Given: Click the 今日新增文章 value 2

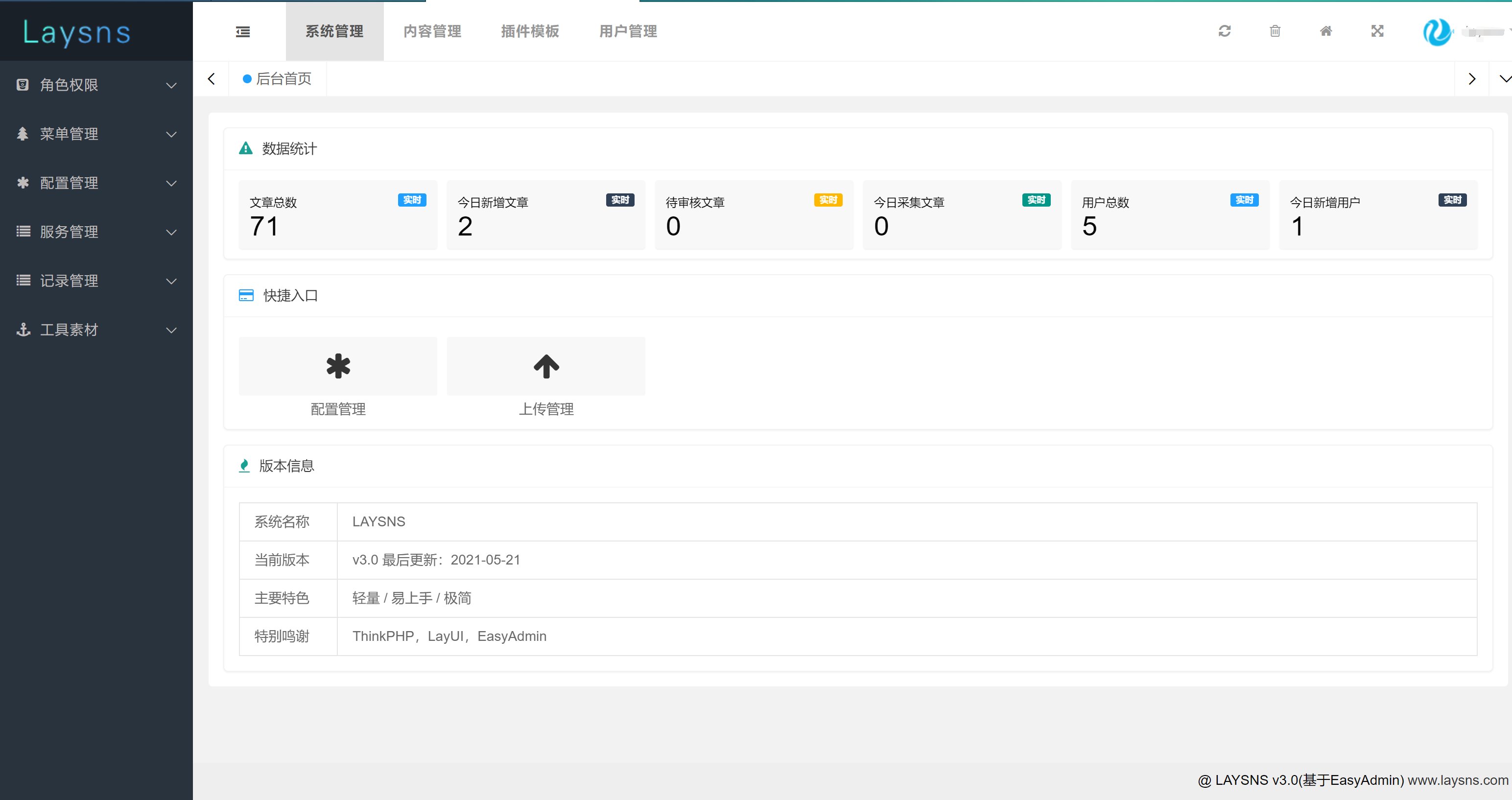Looking at the screenshot, I should (465, 227).
